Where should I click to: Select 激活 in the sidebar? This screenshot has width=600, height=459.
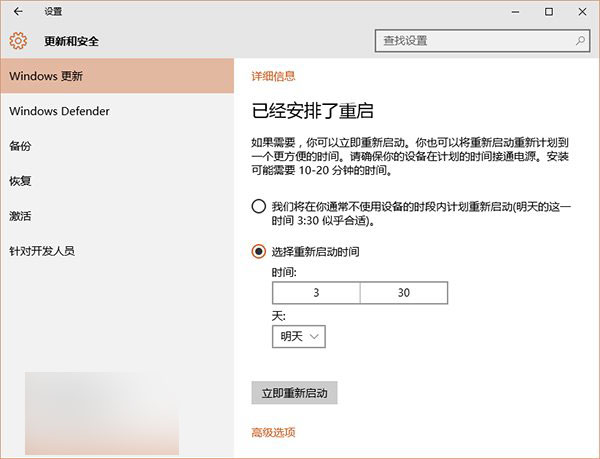pyautogui.click(x=21, y=216)
